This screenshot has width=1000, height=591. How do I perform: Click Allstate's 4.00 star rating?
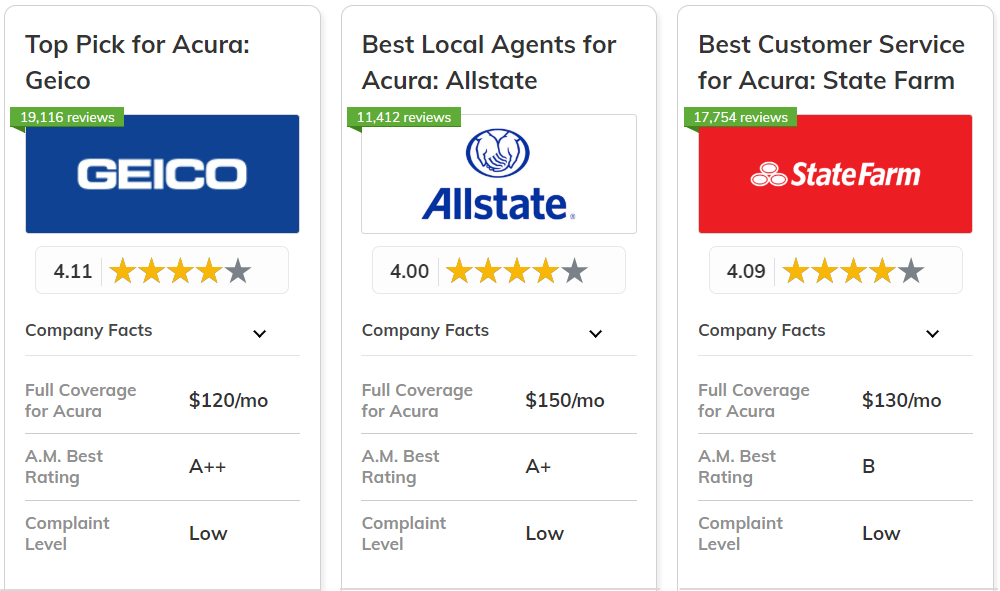(x=499, y=270)
